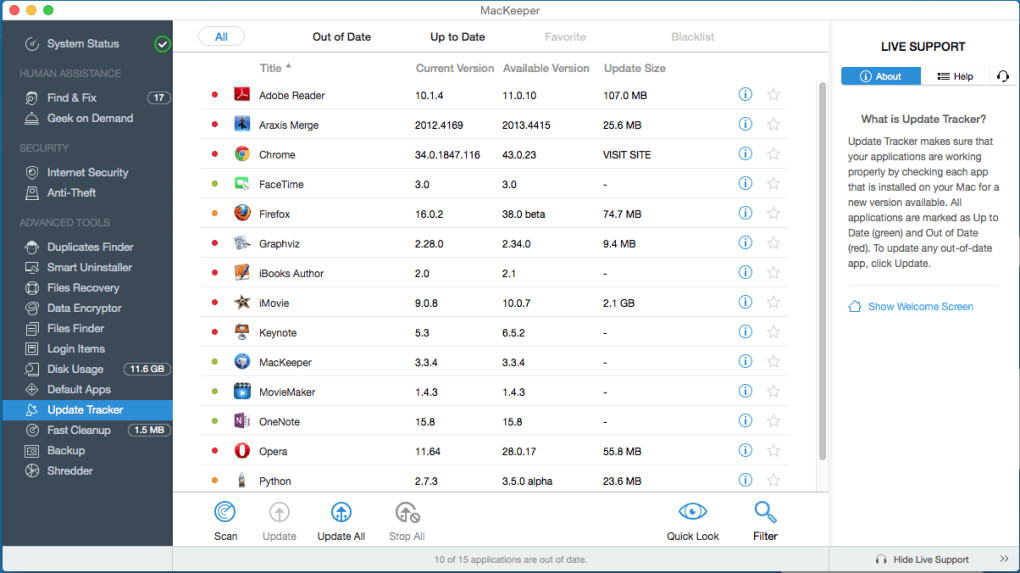Star Chrome as a favorite
Image resolution: width=1020 pixels, height=573 pixels.
pyautogui.click(x=773, y=153)
